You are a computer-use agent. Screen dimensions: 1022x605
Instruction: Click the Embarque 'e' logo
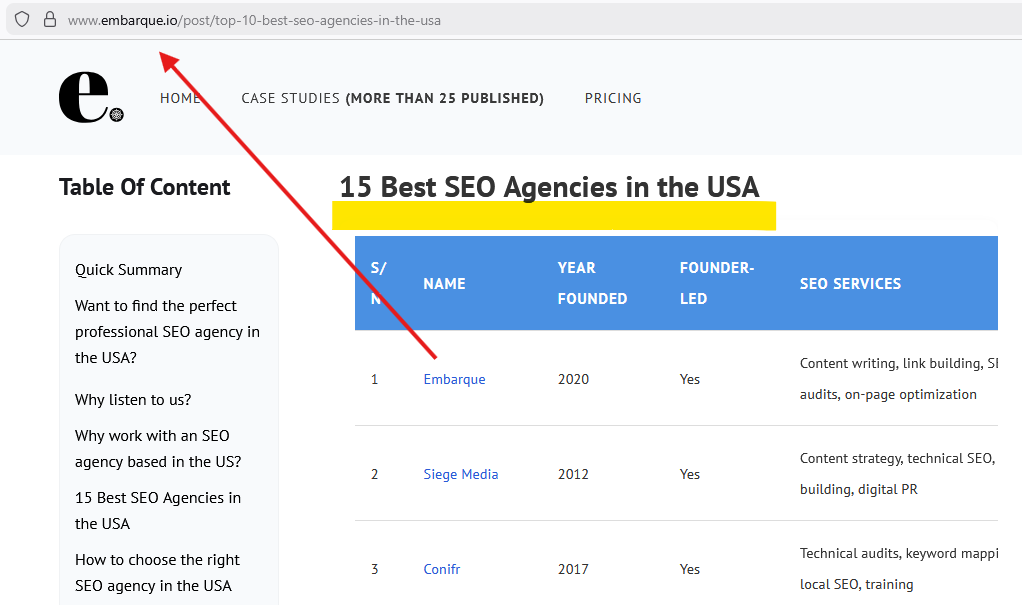pos(90,98)
